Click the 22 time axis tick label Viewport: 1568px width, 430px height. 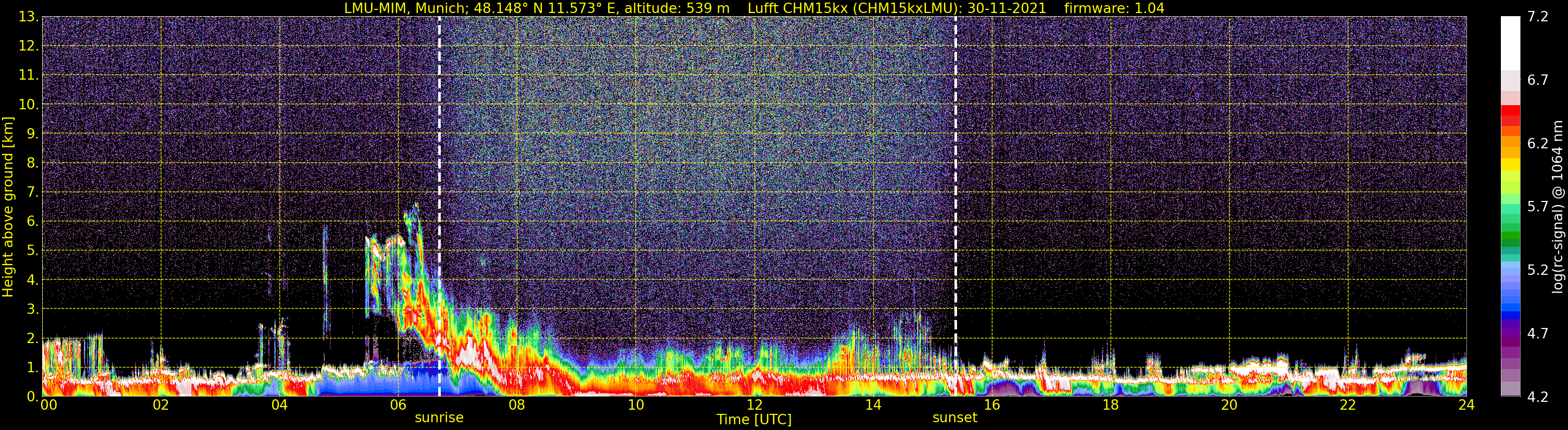point(1348,405)
